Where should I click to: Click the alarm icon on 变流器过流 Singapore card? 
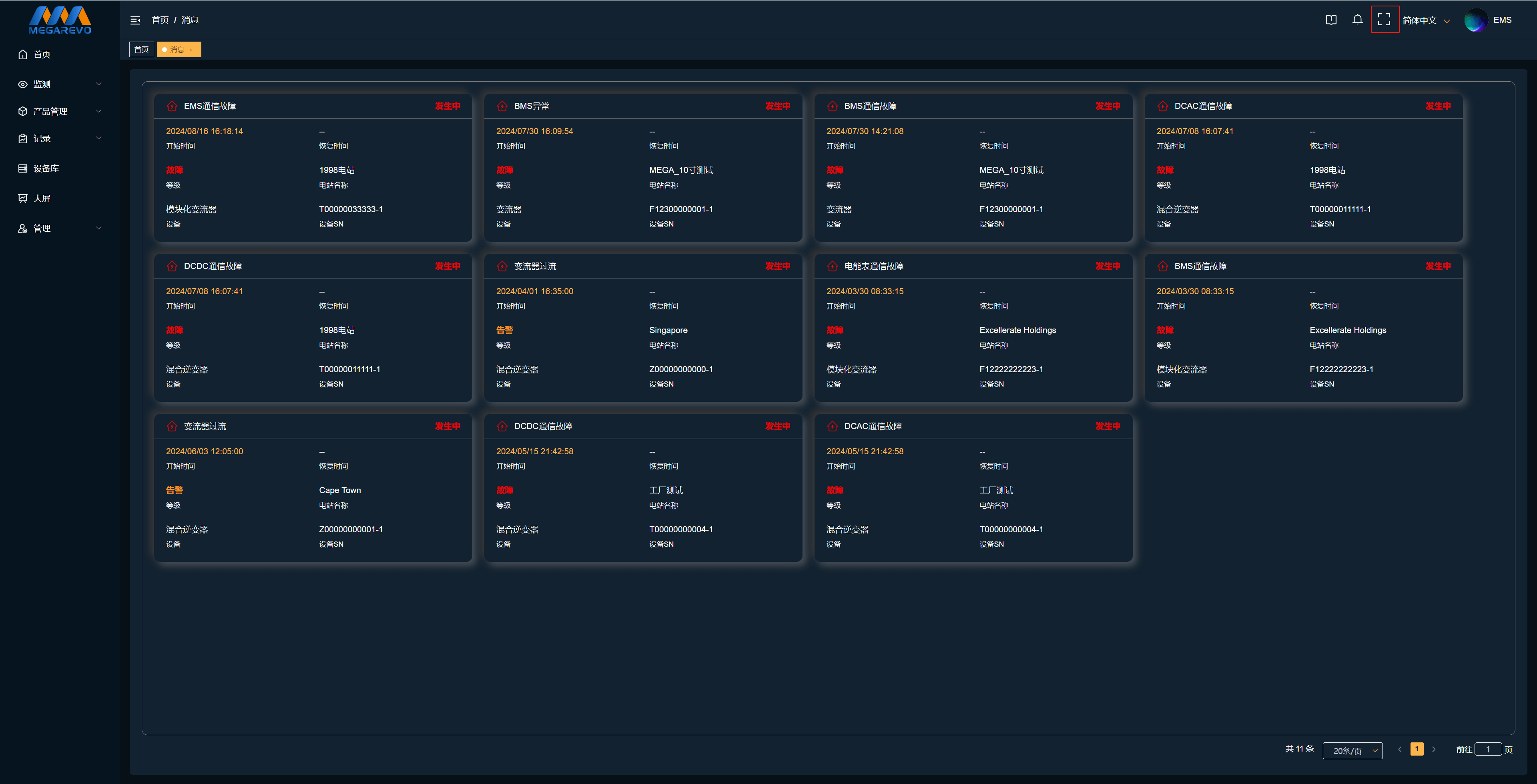tap(502, 266)
